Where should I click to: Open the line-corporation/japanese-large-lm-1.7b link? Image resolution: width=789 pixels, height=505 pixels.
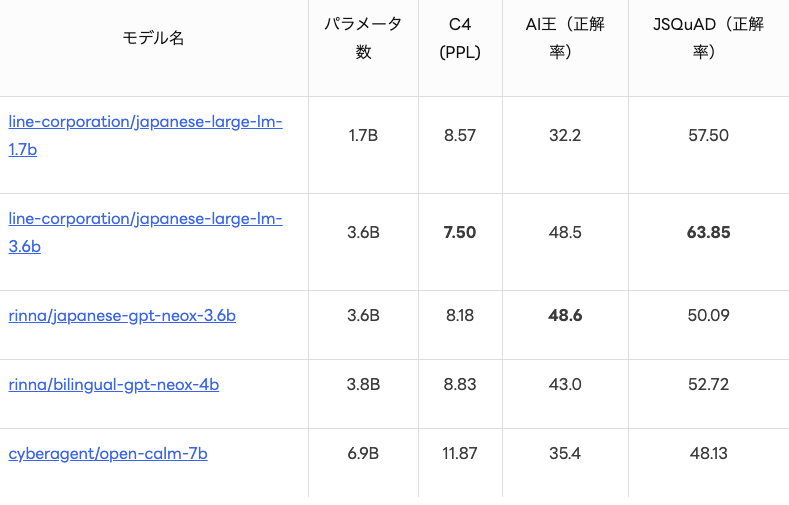tap(145, 122)
